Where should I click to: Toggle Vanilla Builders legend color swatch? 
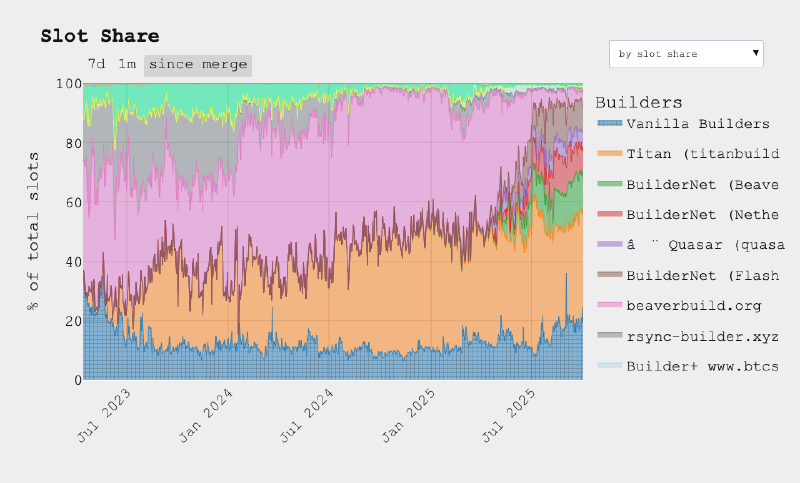tap(608, 125)
